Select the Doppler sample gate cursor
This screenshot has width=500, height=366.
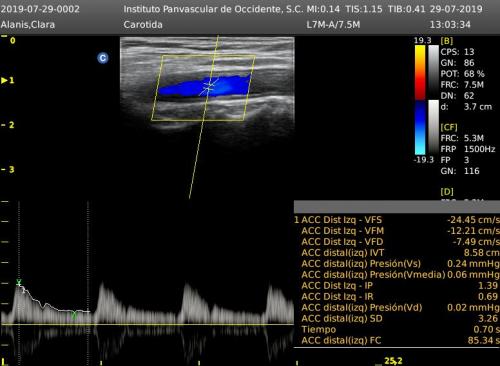tap(209, 87)
